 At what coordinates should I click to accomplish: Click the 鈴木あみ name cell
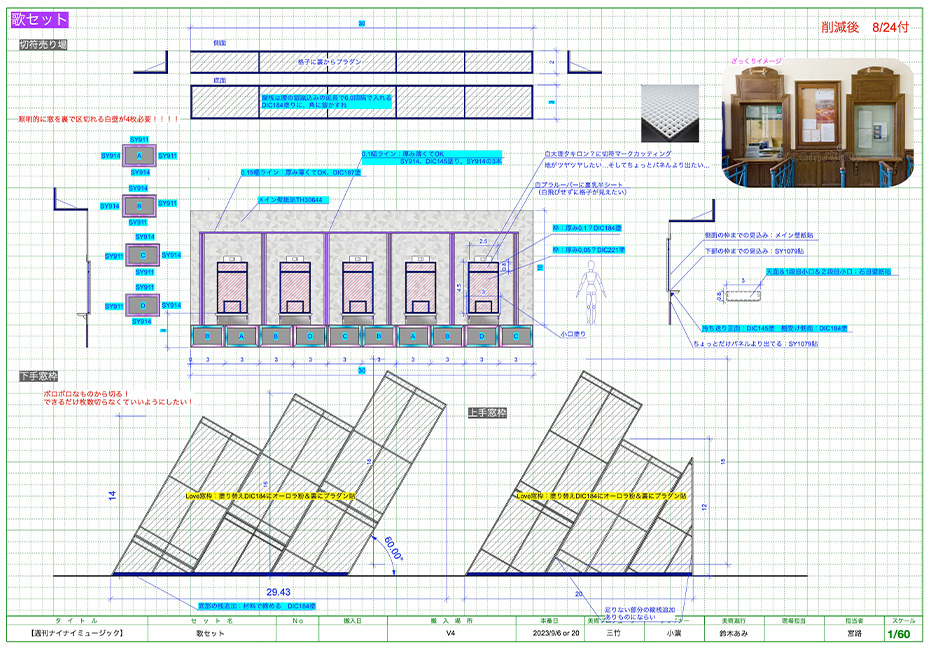(x=734, y=634)
